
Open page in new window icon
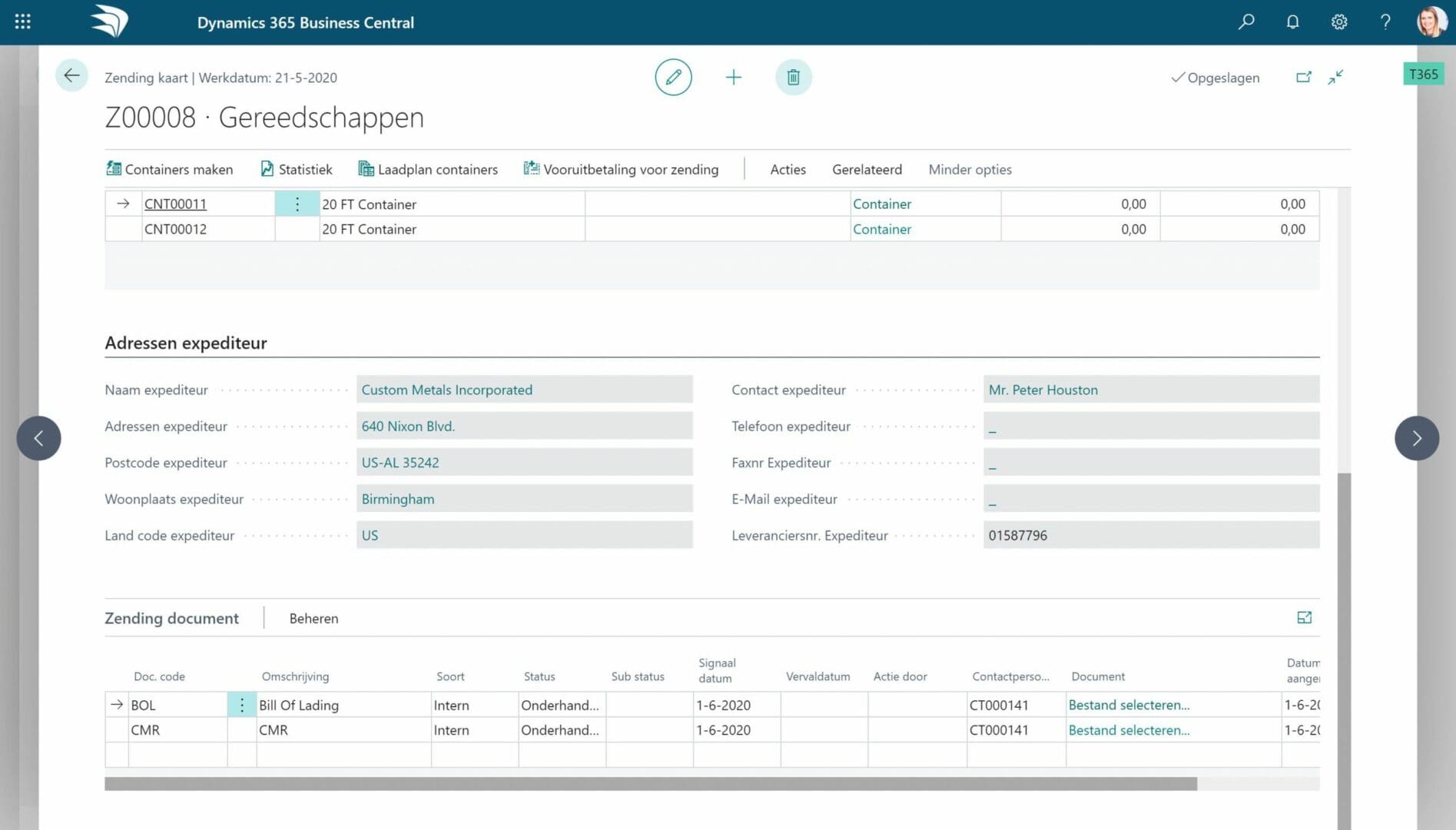point(1304,78)
